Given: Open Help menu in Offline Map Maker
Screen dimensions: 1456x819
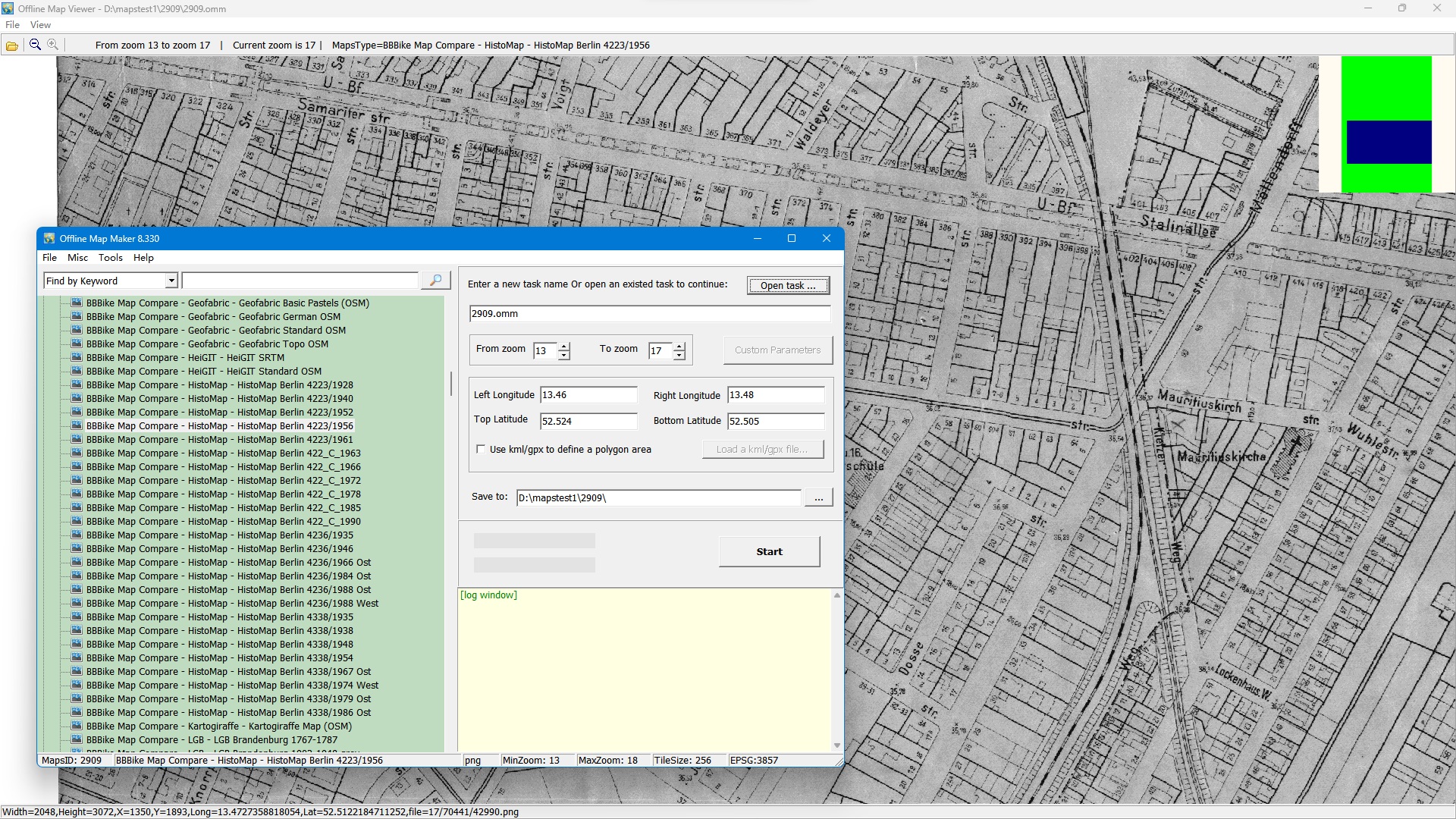Looking at the screenshot, I should click(143, 258).
